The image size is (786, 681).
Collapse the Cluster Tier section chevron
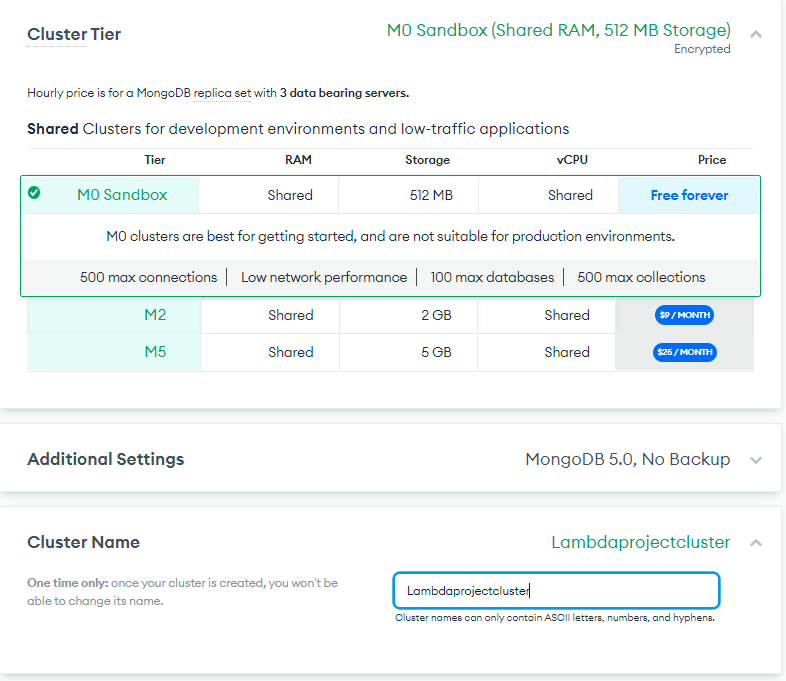coord(756,34)
